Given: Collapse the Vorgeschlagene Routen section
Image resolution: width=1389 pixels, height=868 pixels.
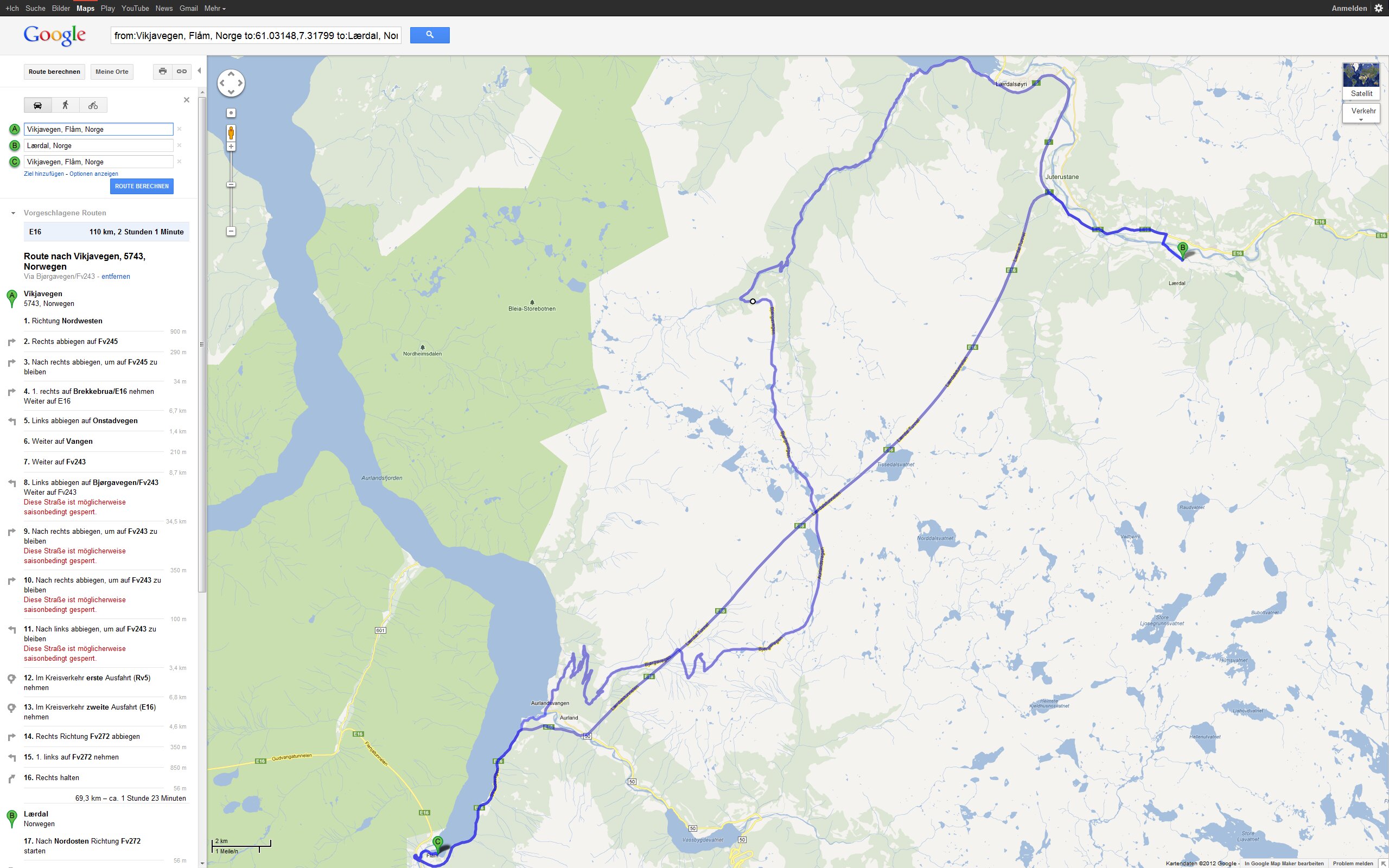Looking at the screenshot, I should coord(13,213).
